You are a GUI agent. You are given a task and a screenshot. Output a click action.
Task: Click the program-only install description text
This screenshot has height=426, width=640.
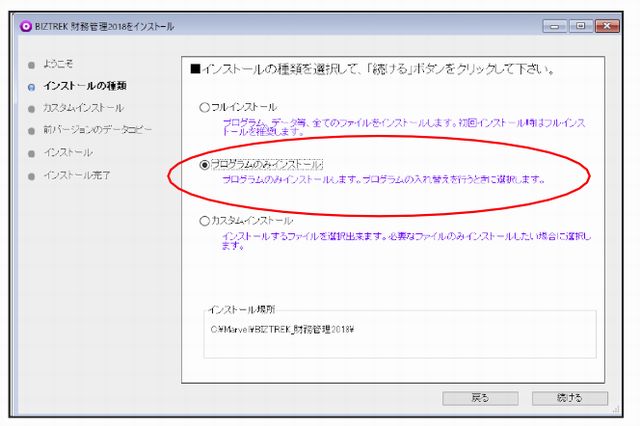[x=384, y=180]
